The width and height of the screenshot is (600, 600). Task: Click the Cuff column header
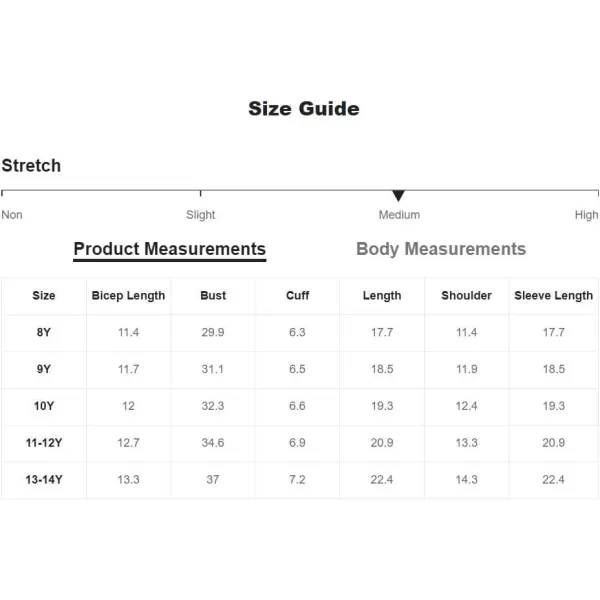pyautogui.click(x=297, y=295)
